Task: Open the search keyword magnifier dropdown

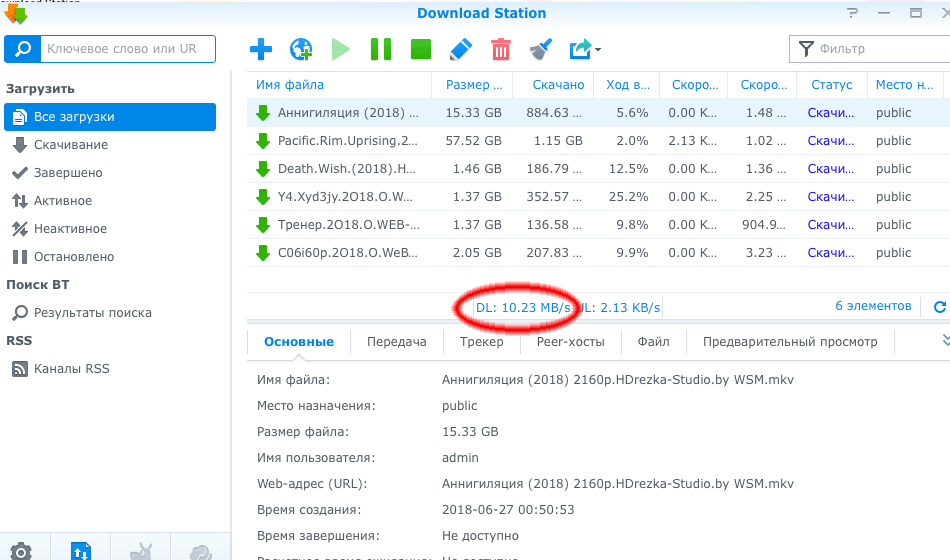Action: click(23, 48)
